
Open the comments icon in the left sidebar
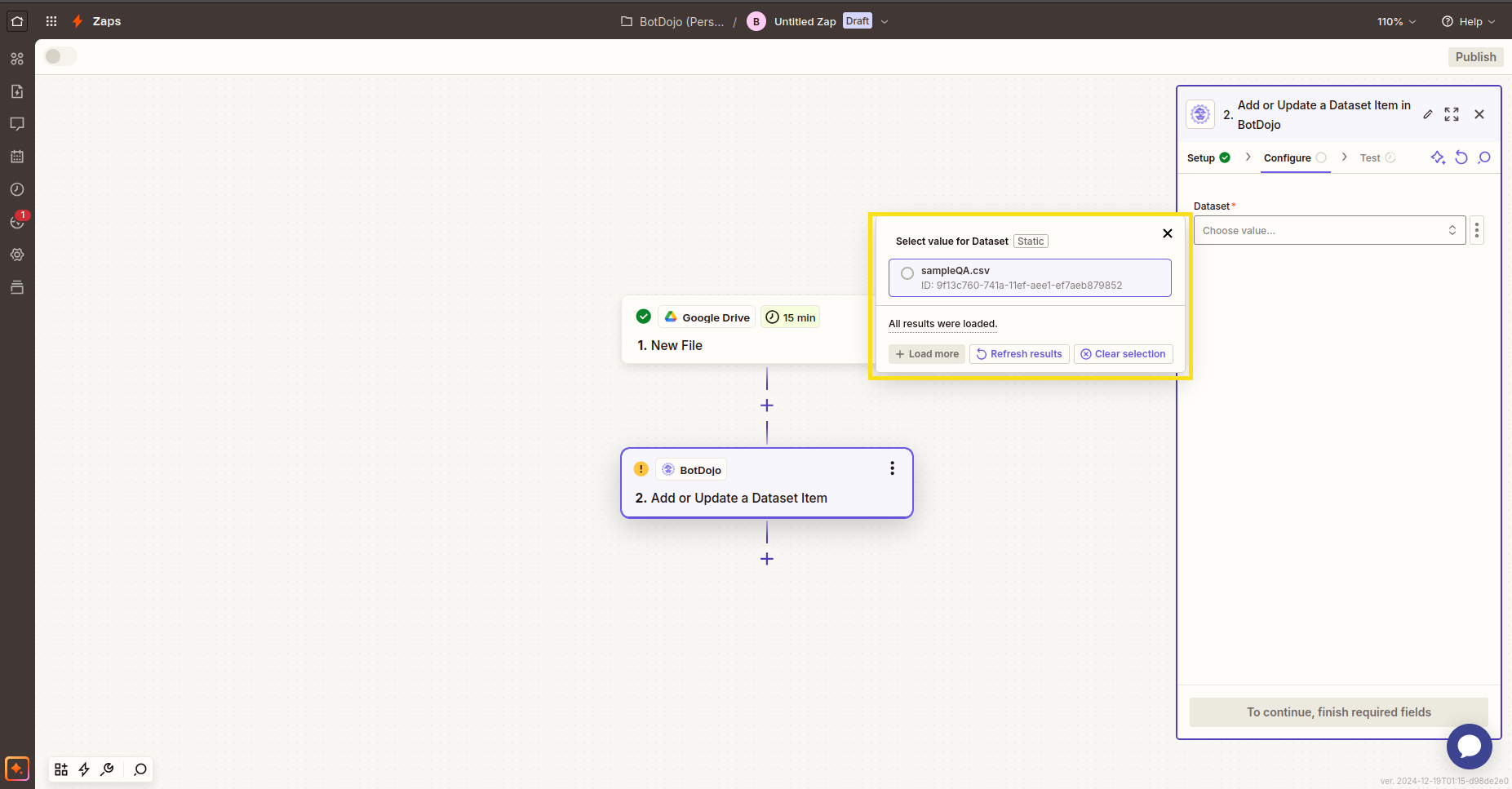pos(17,124)
